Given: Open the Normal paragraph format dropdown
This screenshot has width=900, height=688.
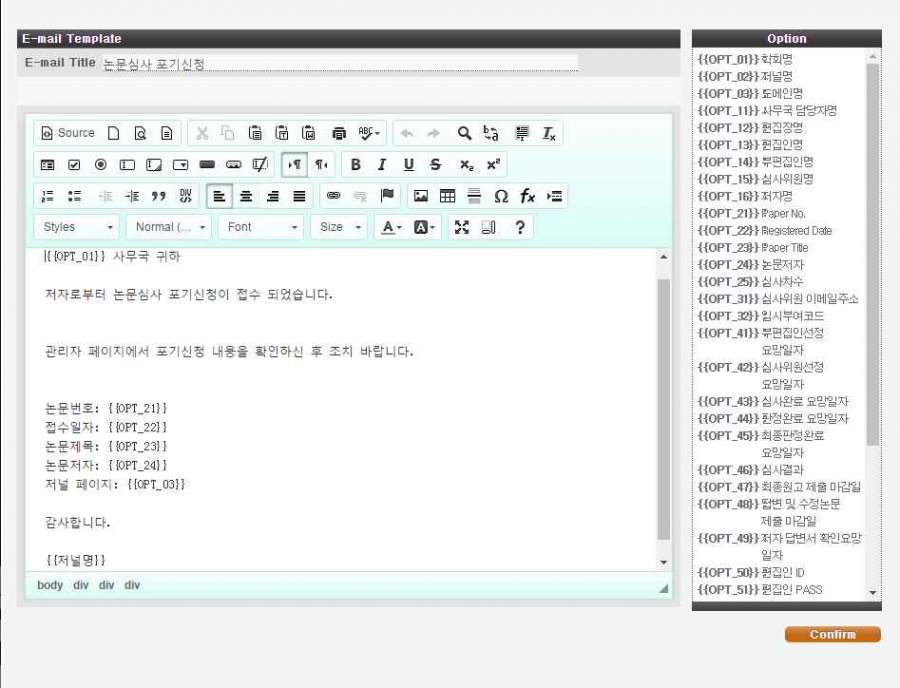Looking at the screenshot, I should (169, 227).
